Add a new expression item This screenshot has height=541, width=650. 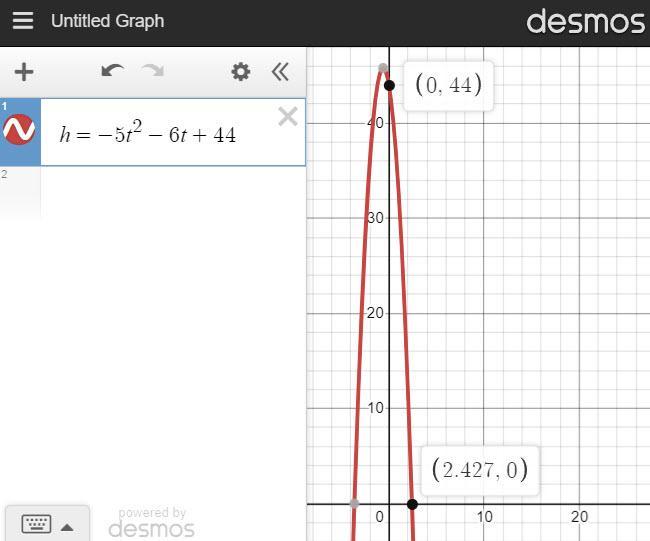tap(24, 72)
